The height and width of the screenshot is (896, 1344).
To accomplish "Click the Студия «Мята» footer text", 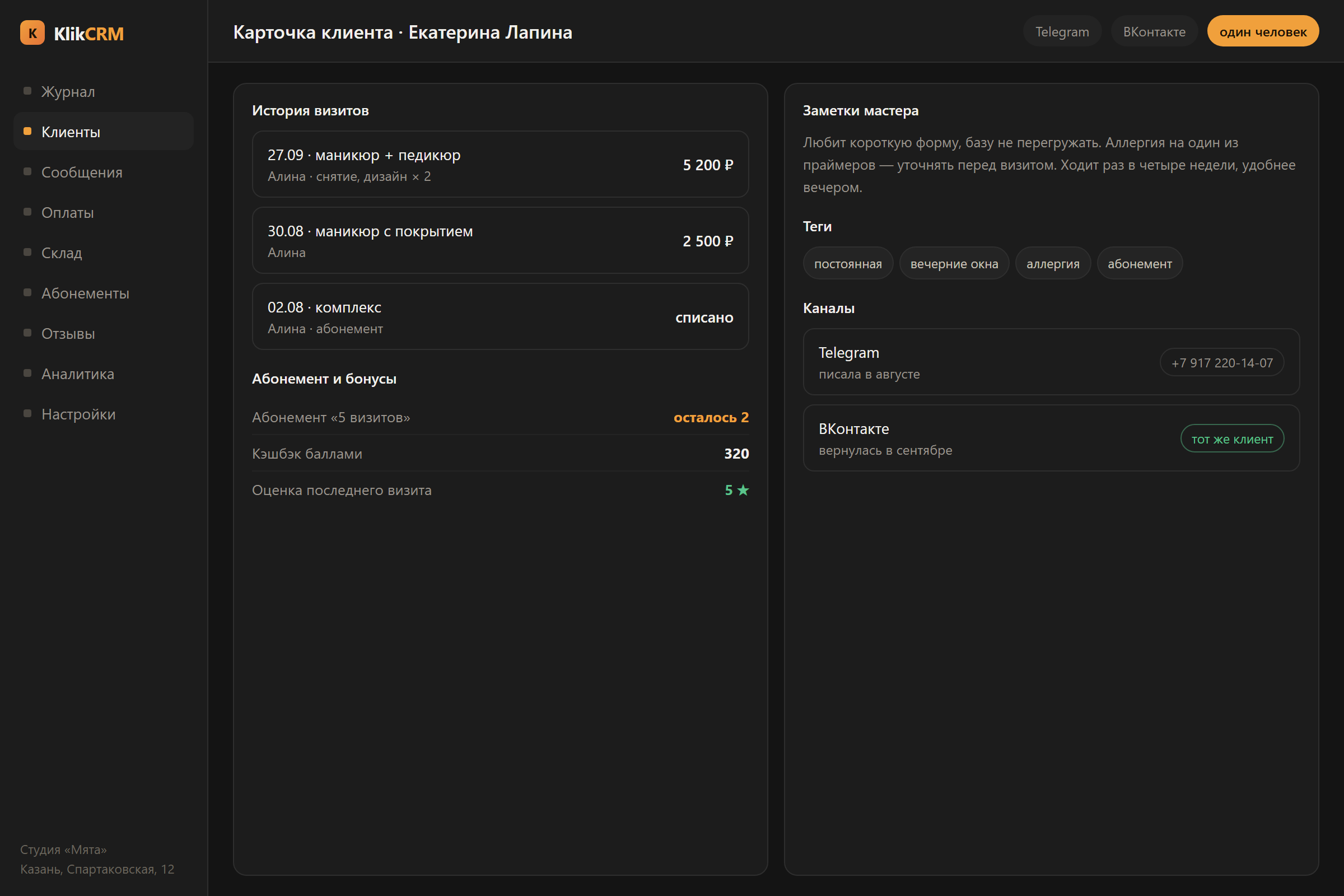I will click(63, 850).
